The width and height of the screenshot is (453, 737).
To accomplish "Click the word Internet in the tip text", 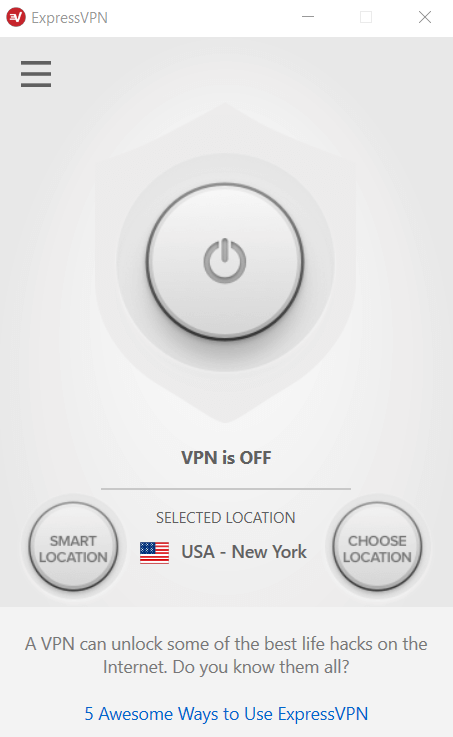I will click(134, 667).
